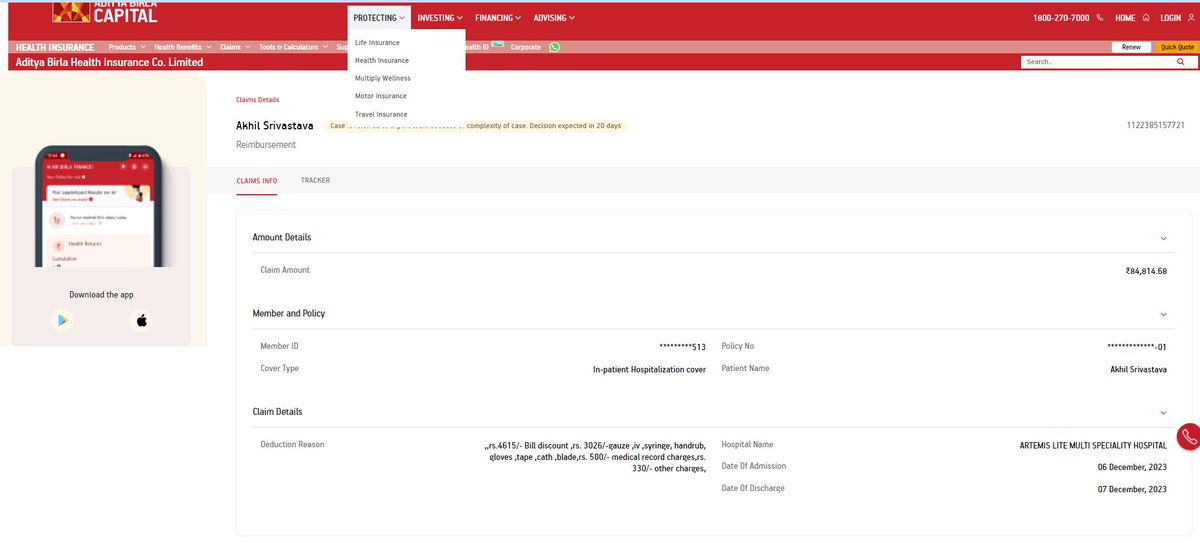This screenshot has width=1200, height=543.
Task: Expand the Claims menu
Action: point(235,47)
